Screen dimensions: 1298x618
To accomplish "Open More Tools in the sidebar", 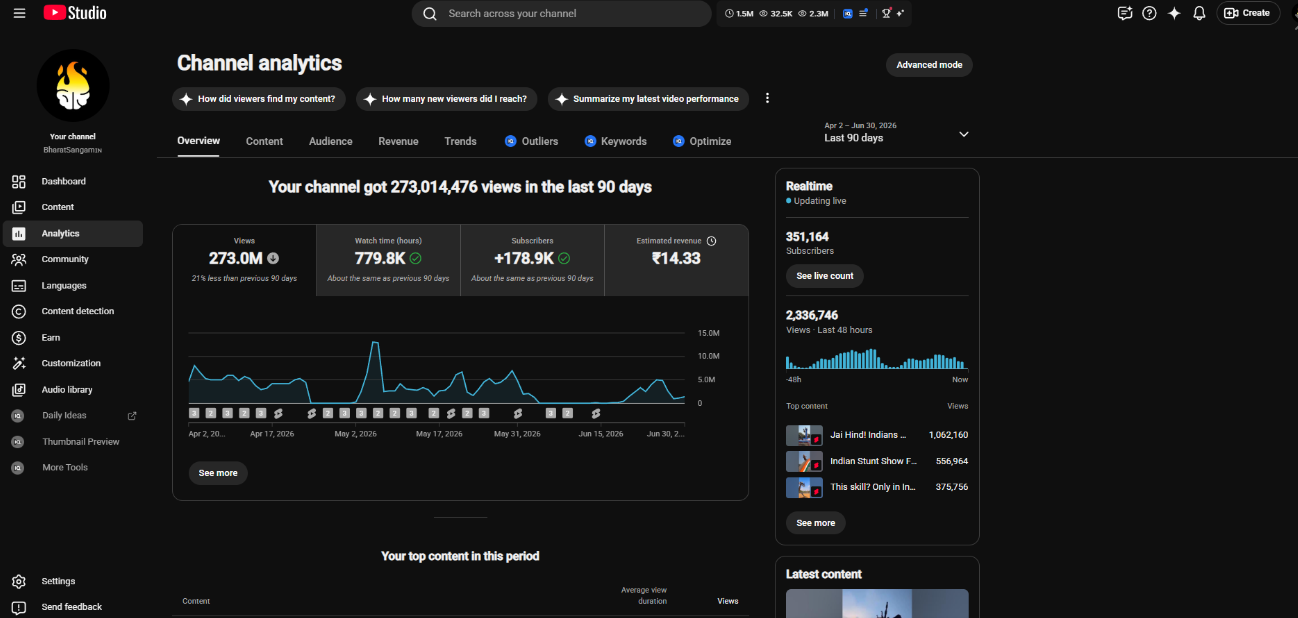I will (x=71, y=467).
